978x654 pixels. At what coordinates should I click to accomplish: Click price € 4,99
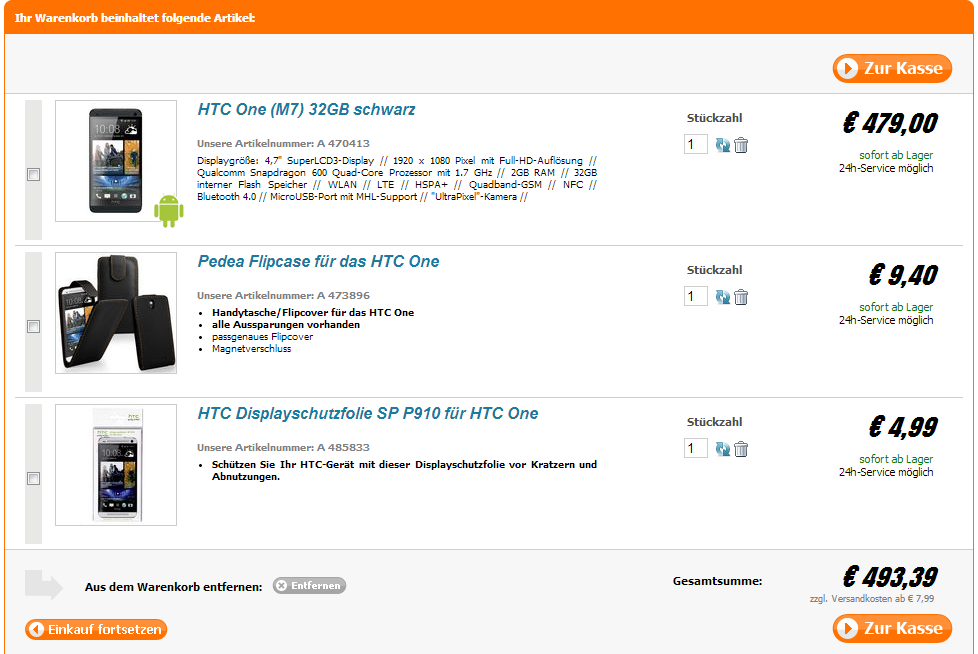point(903,427)
